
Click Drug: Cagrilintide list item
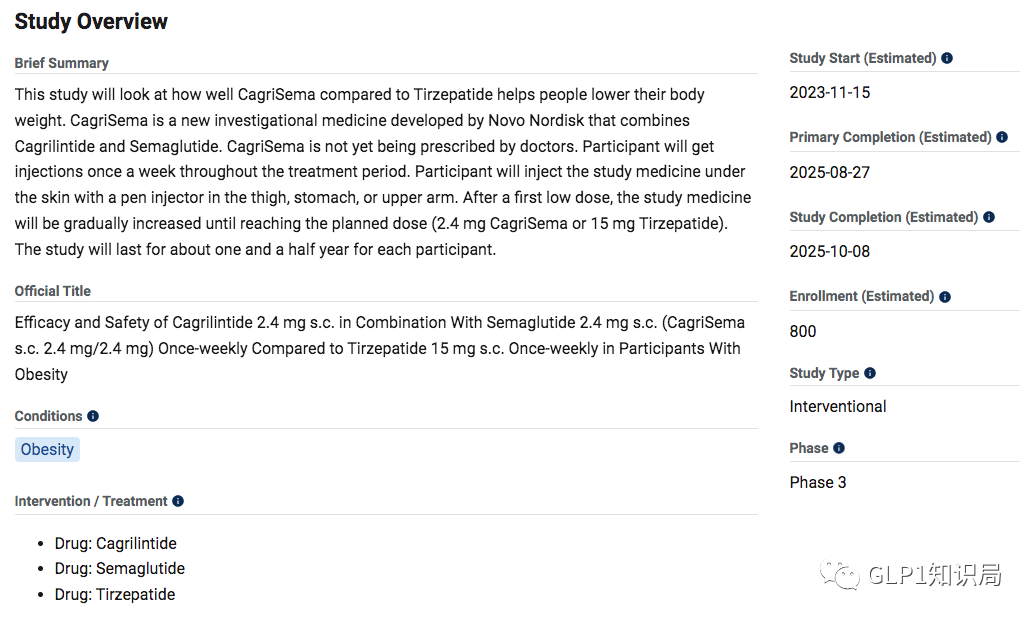pyautogui.click(x=115, y=543)
